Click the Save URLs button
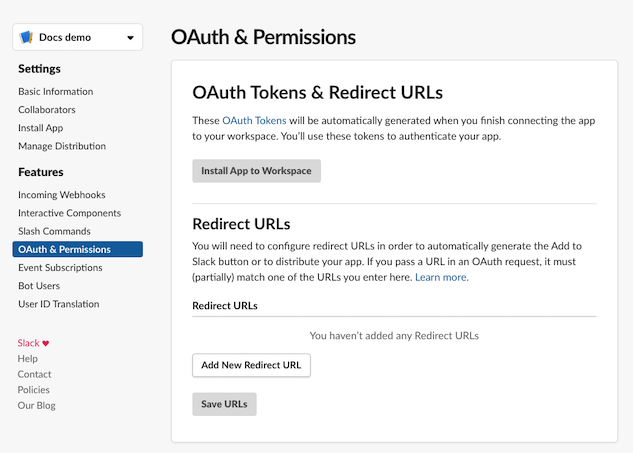The image size is (633, 453). (224, 404)
